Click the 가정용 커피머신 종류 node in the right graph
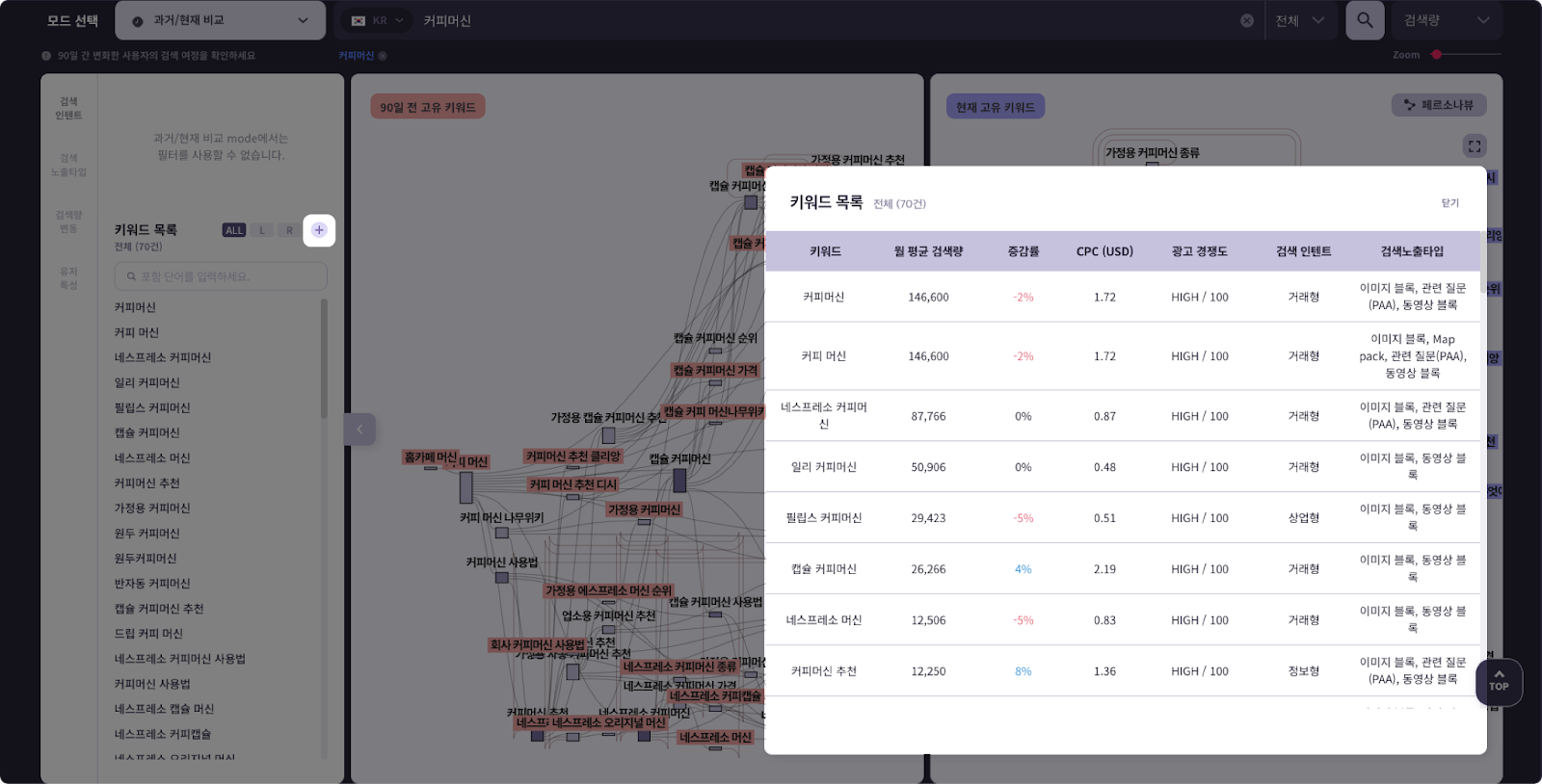Viewport: 1542px width, 784px height. click(1153, 153)
